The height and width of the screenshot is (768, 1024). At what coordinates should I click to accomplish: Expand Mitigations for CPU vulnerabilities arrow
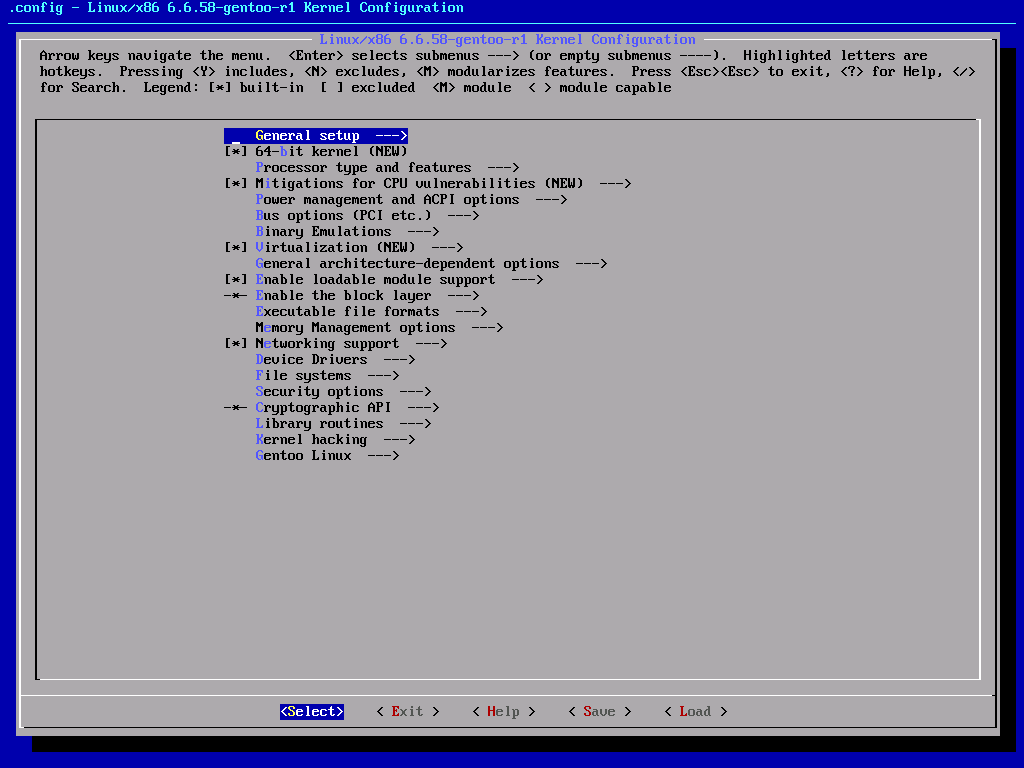click(615, 184)
